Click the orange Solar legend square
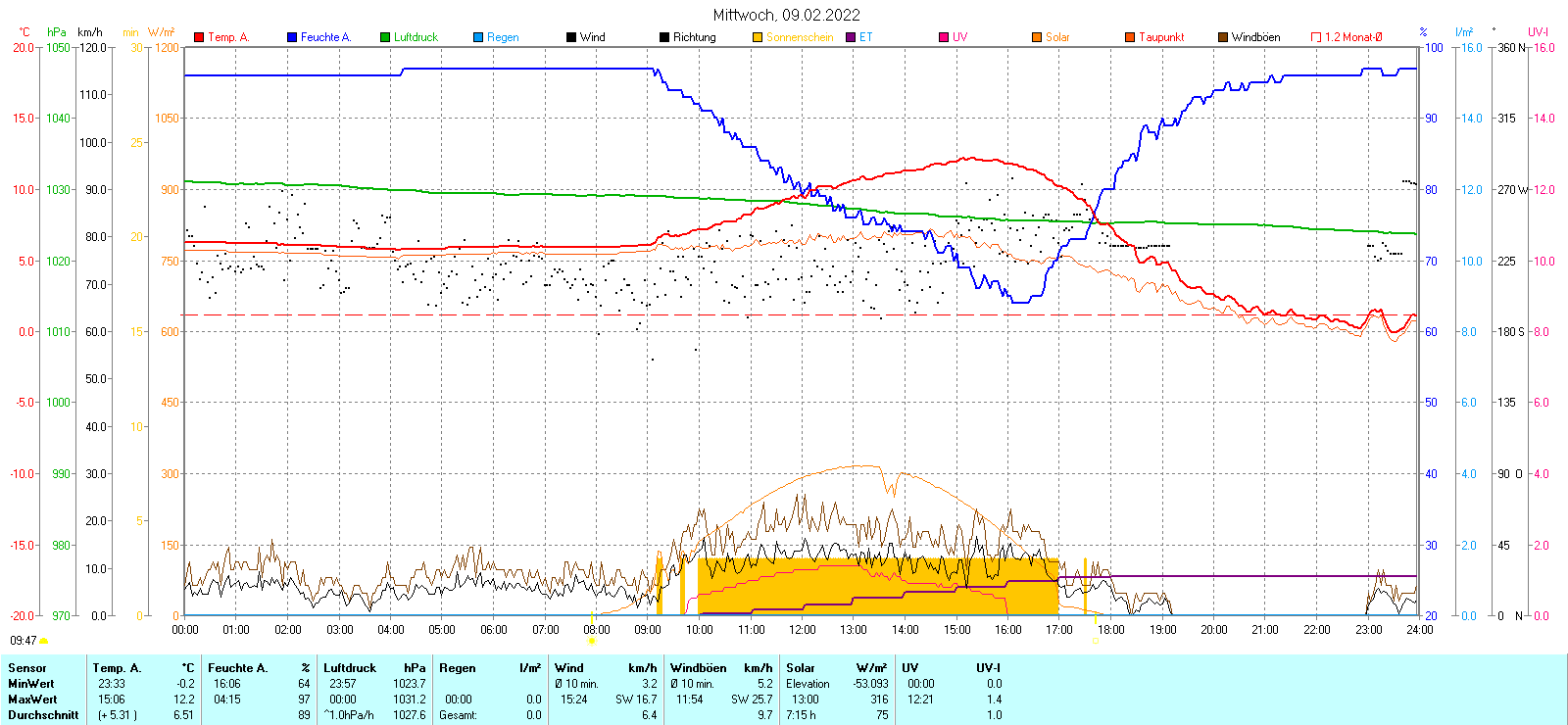The image size is (1568, 725). tap(1037, 37)
